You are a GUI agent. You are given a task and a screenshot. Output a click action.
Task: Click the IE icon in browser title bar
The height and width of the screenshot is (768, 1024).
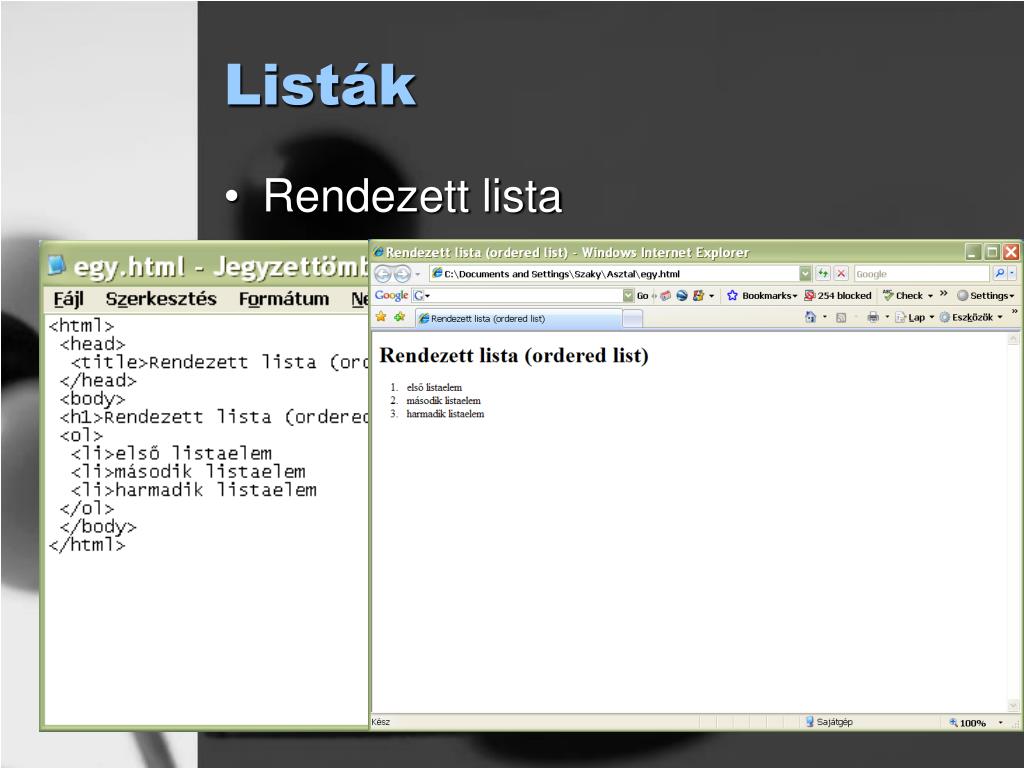(x=378, y=252)
